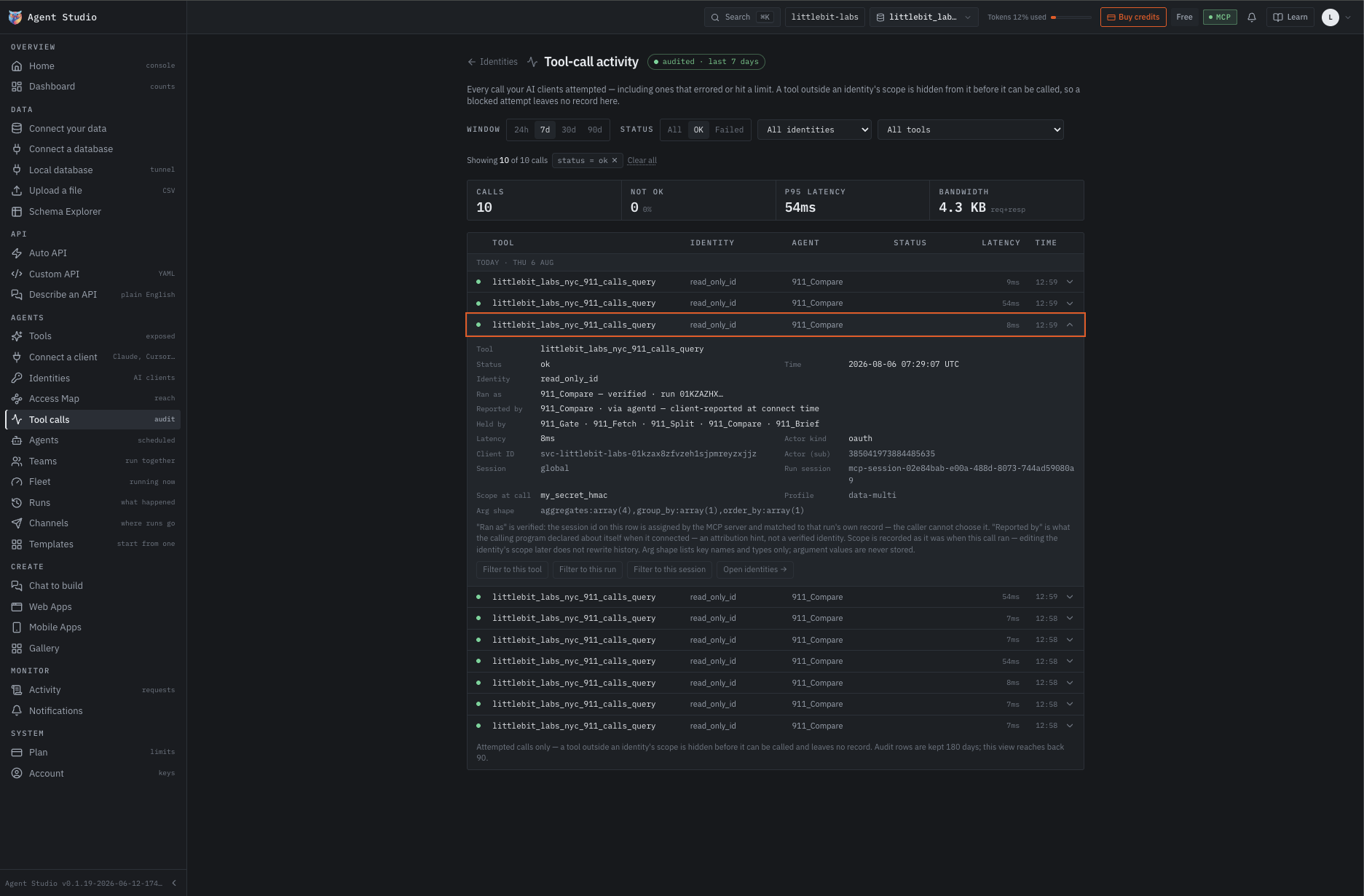Click the Upload a file icon
Viewport: 1364px width, 896px height.
(17, 191)
